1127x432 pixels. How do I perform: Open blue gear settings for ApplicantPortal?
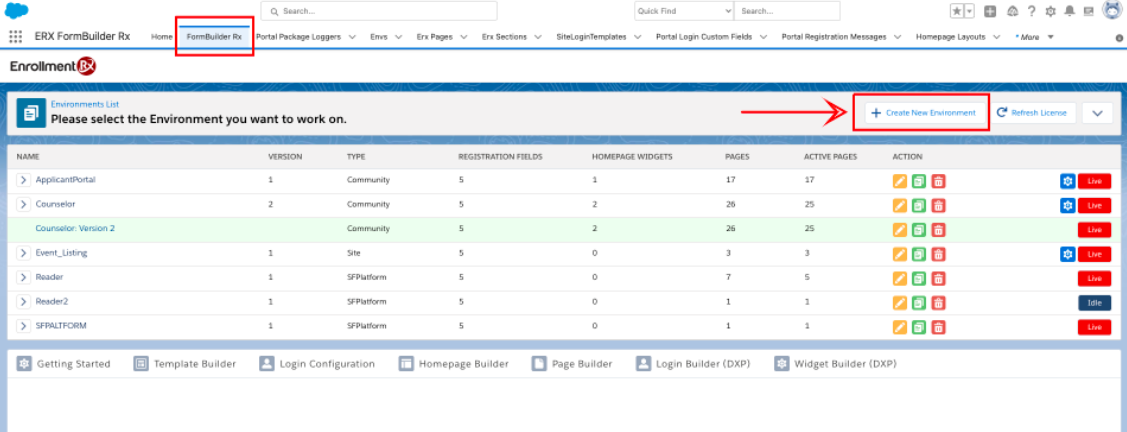(x=1067, y=180)
